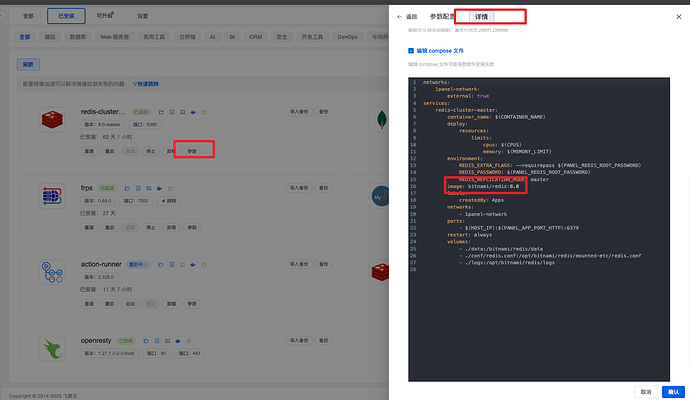The width and height of the screenshot is (690, 400).
Task: Click the 刷新 refresh button
Action: point(27,64)
